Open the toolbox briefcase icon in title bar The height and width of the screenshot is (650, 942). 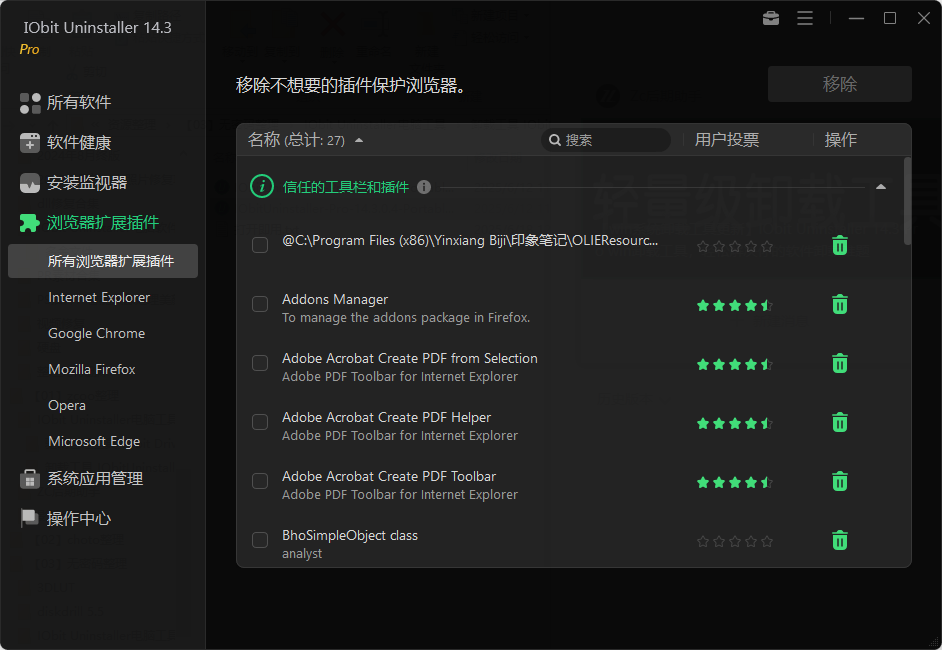click(771, 18)
